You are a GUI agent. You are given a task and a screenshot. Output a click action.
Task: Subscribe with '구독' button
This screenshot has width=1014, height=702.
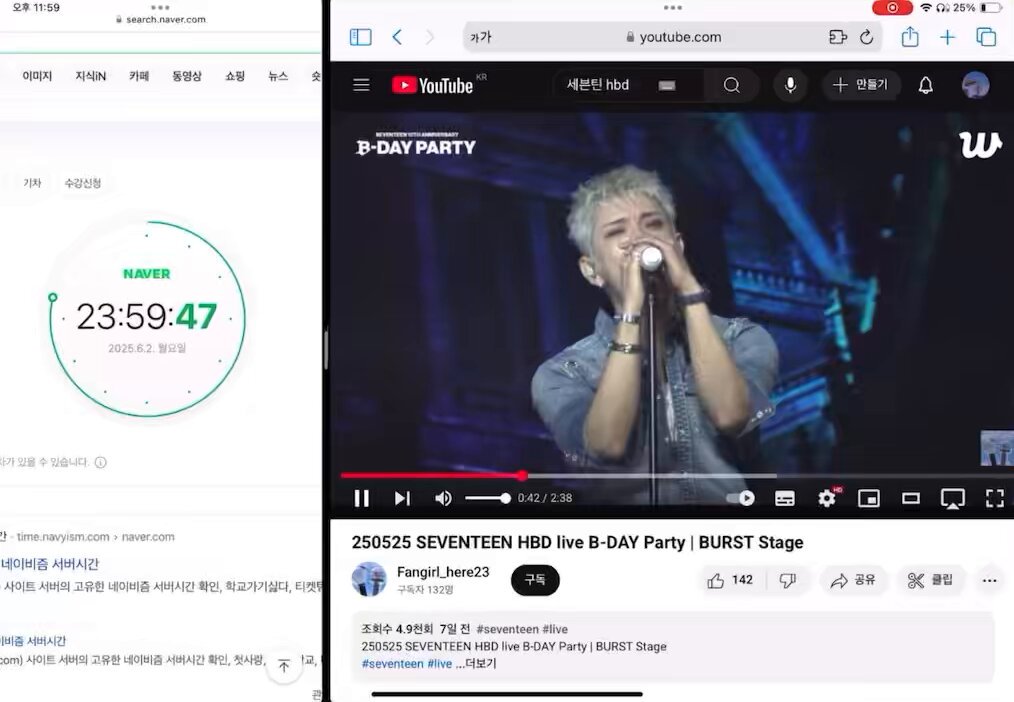(535, 580)
